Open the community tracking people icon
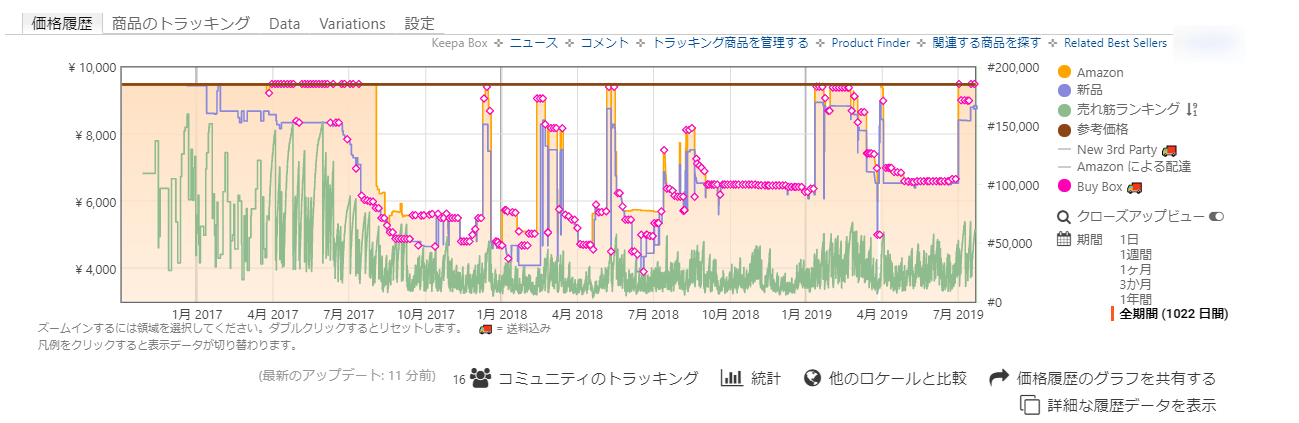 (x=480, y=378)
